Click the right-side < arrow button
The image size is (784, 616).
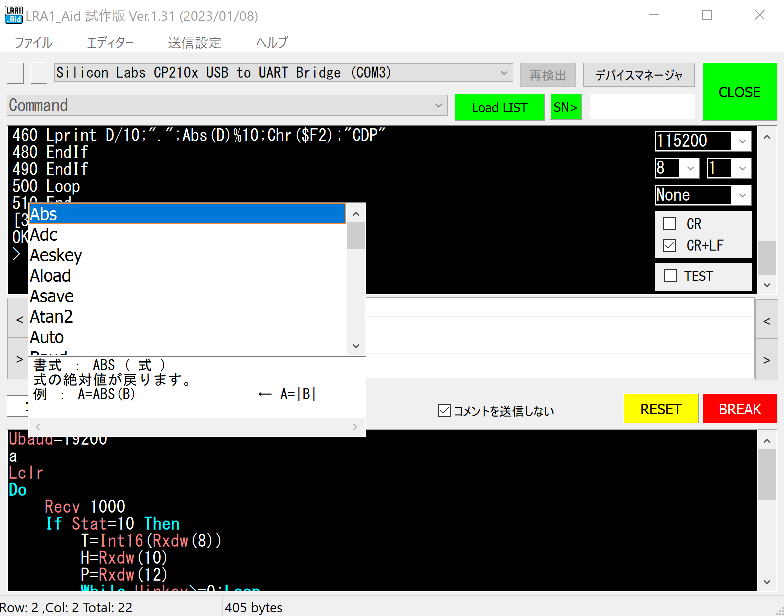[x=766, y=320]
